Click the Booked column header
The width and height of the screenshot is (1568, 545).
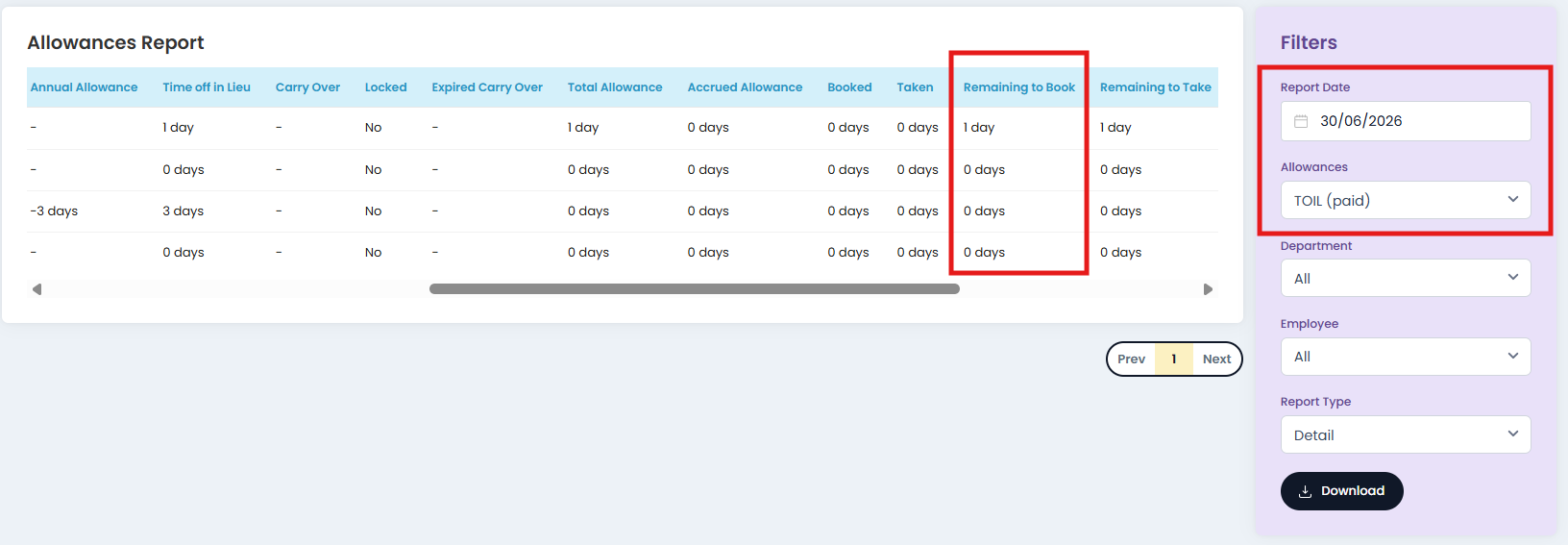(x=849, y=87)
